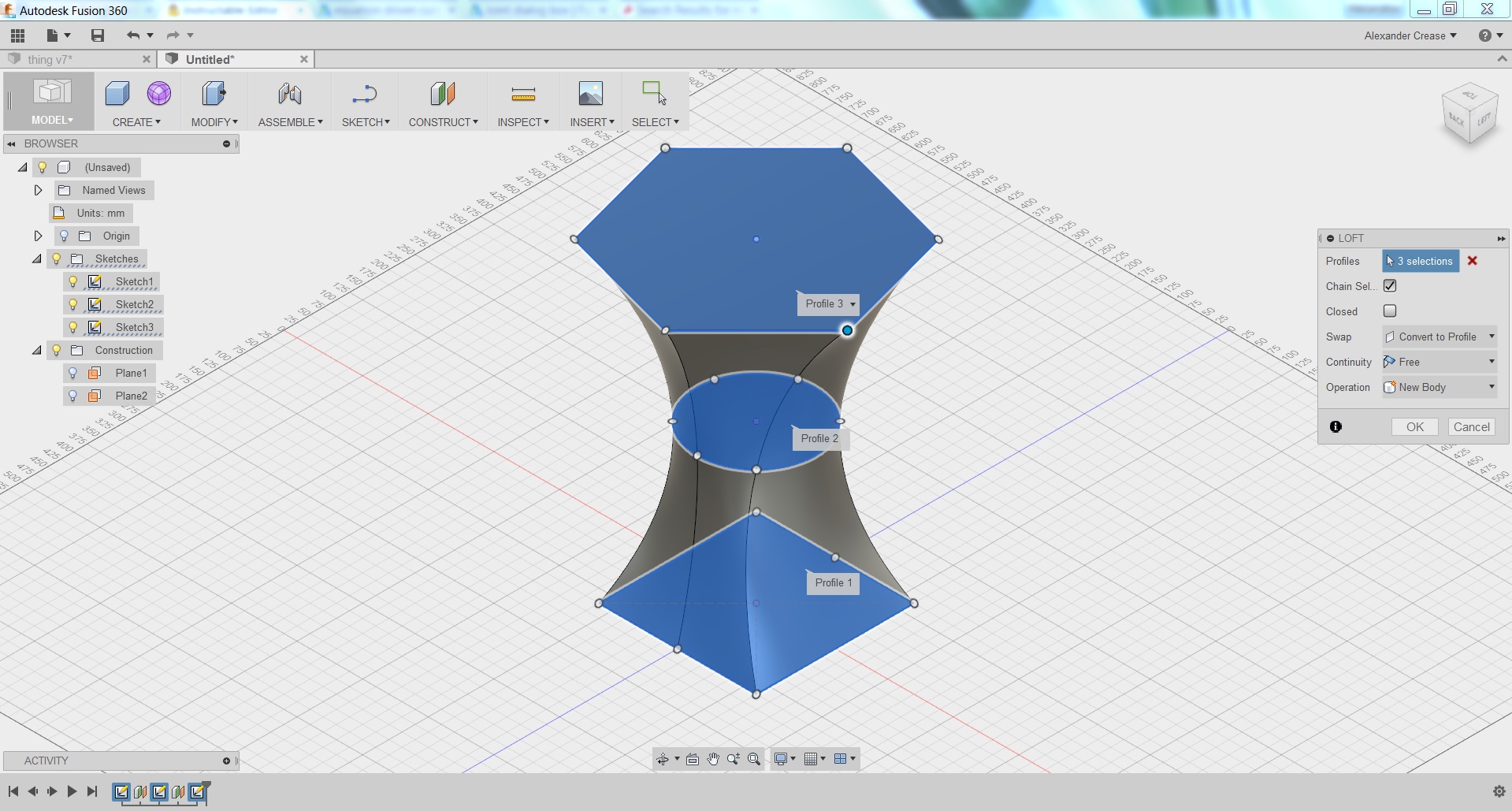The width and height of the screenshot is (1512, 811).
Task: Select the Create menu icon
Action: click(117, 92)
